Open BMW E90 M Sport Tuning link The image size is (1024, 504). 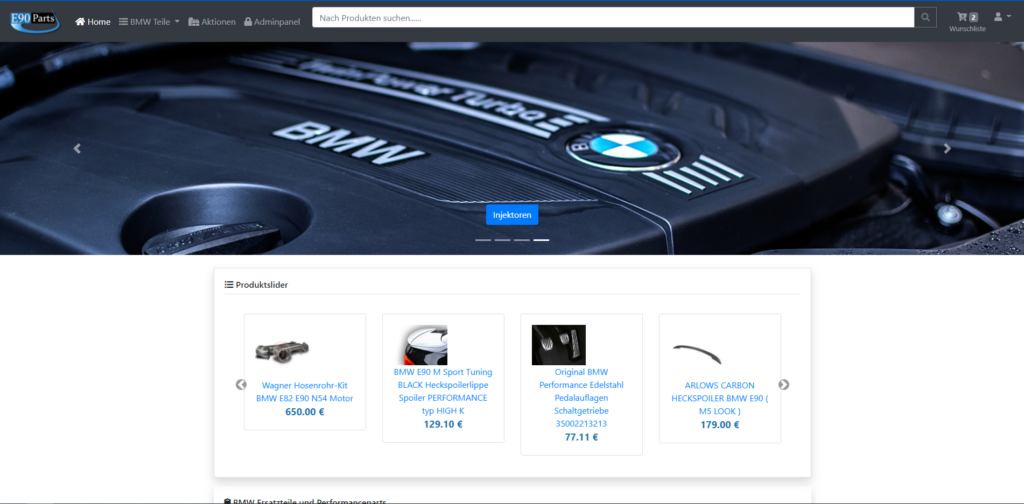[x=443, y=391]
